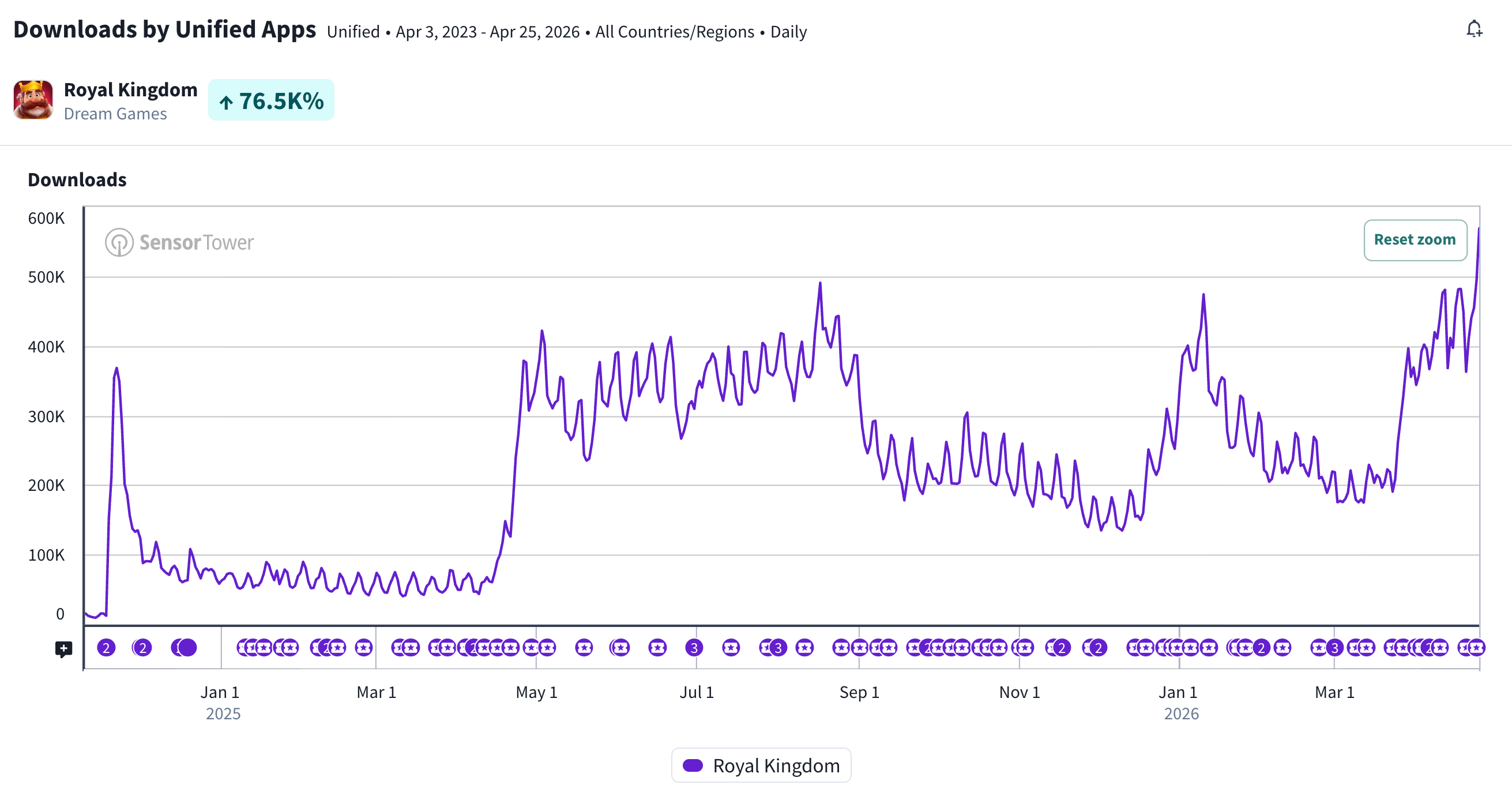Click the "2" event marker just after Nov 1
This screenshot has width=1512, height=811.
[1061, 648]
